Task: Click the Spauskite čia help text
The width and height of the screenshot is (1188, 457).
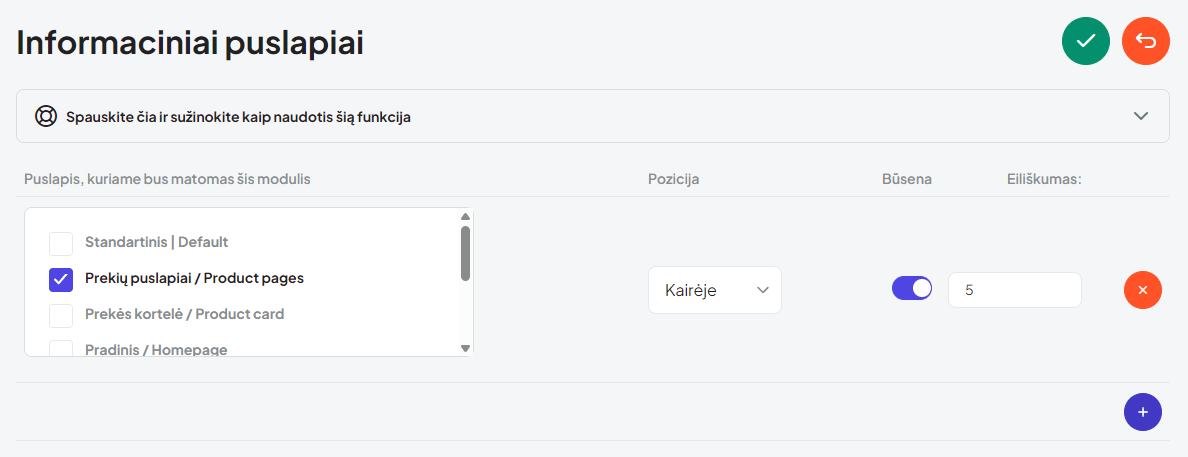Action: point(239,117)
